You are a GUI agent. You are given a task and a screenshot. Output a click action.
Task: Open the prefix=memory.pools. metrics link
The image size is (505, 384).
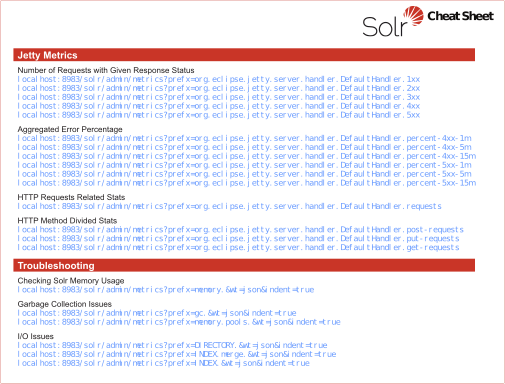[179, 322]
